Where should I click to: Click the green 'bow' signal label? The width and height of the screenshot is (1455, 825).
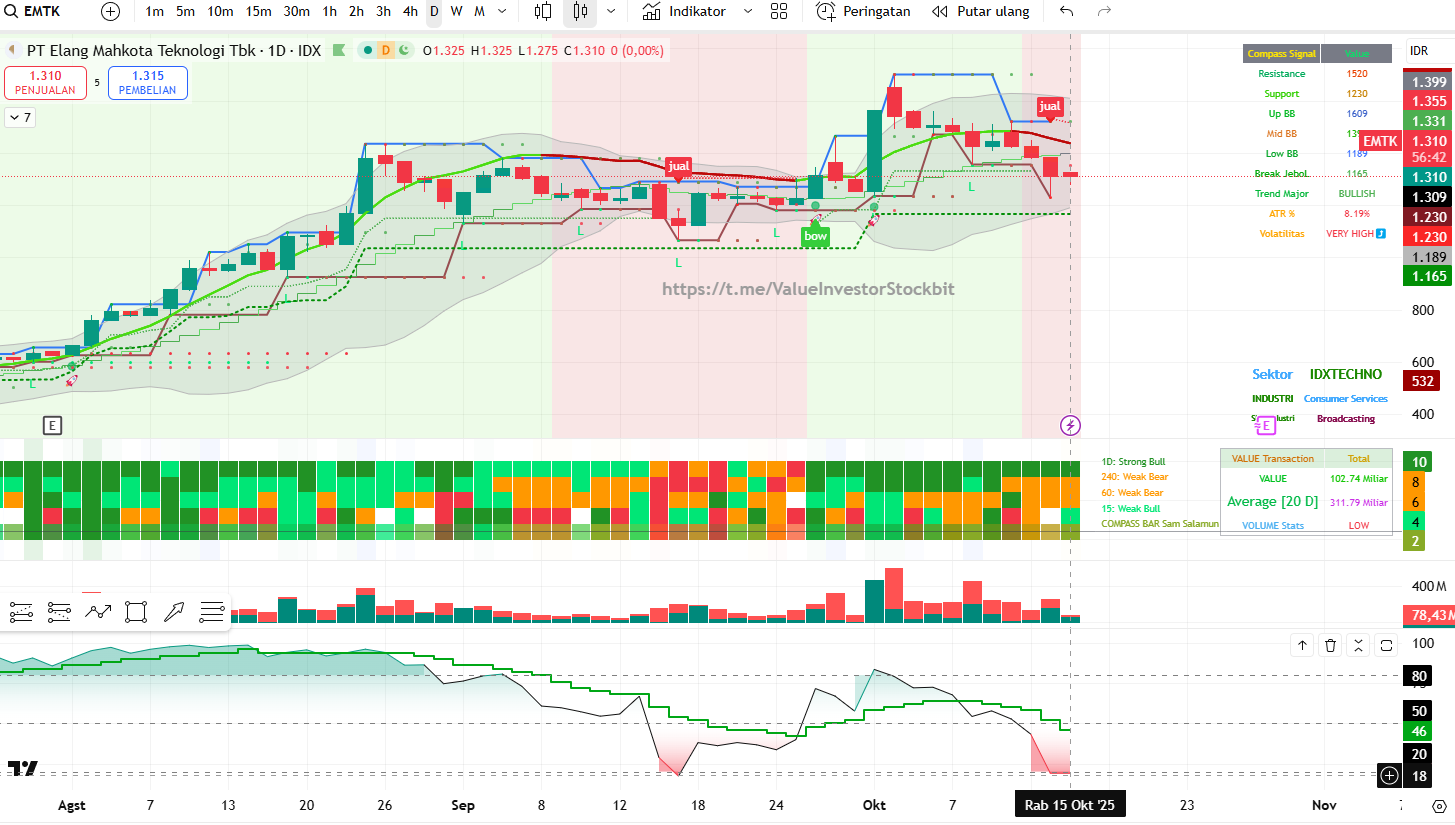[816, 236]
